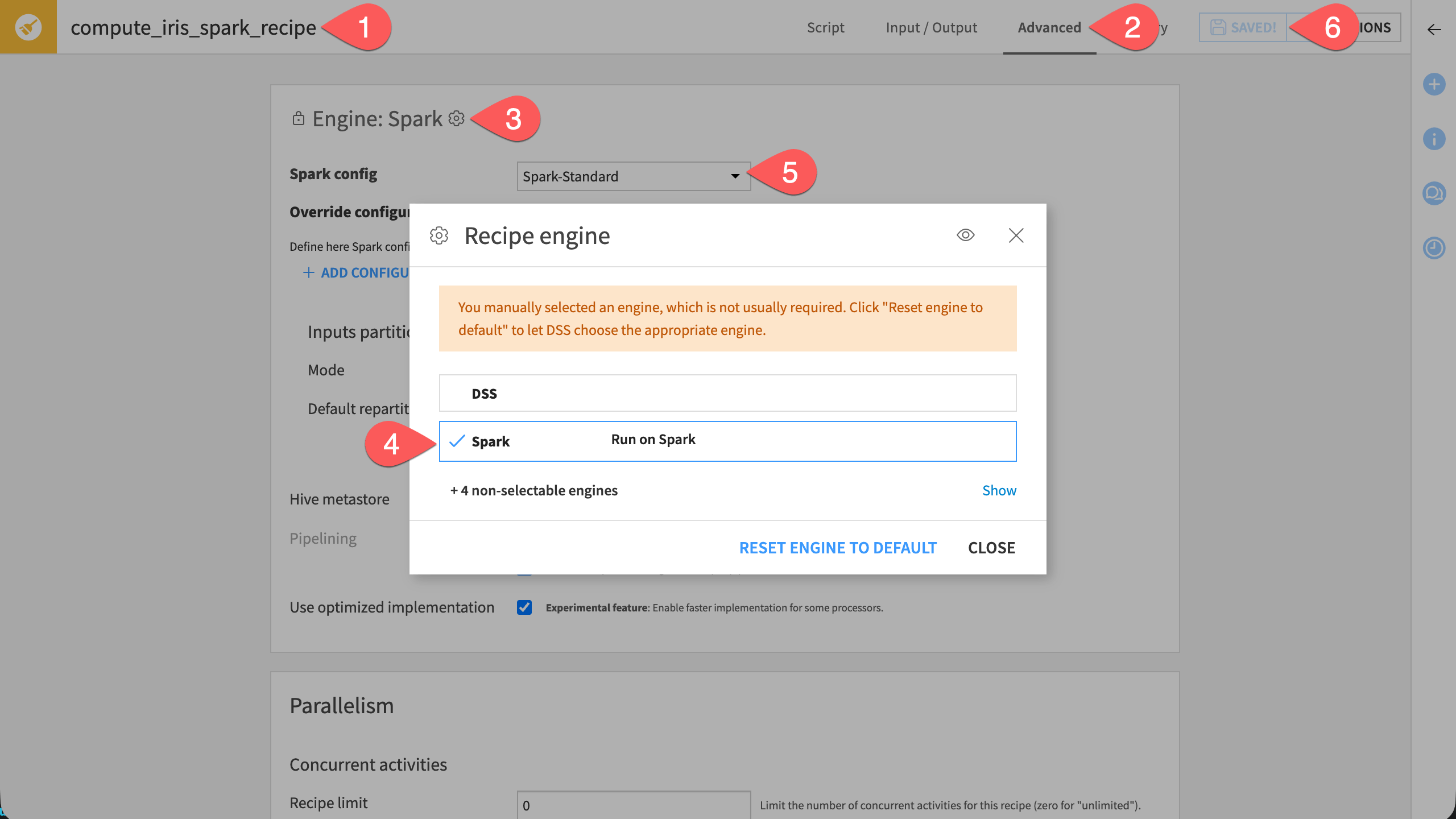Screen dimensions: 1456x819
Task: Click Reset Engine to Default
Action: (837, 547)
